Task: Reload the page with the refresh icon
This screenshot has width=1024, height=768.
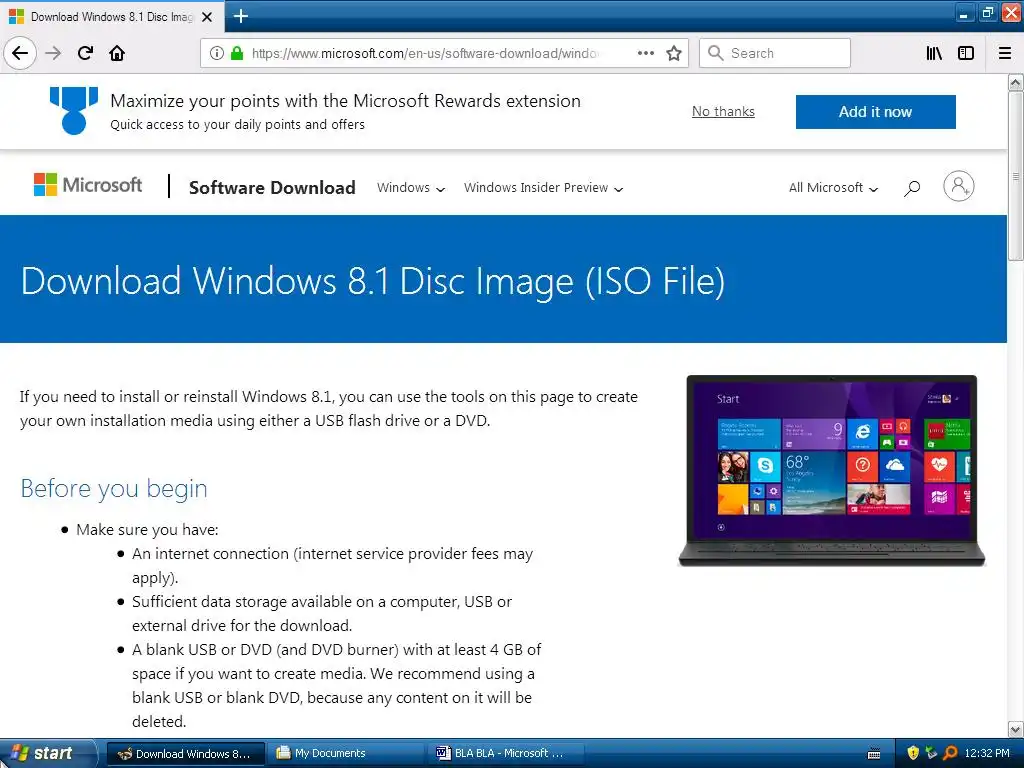Action: click(85, 53)
